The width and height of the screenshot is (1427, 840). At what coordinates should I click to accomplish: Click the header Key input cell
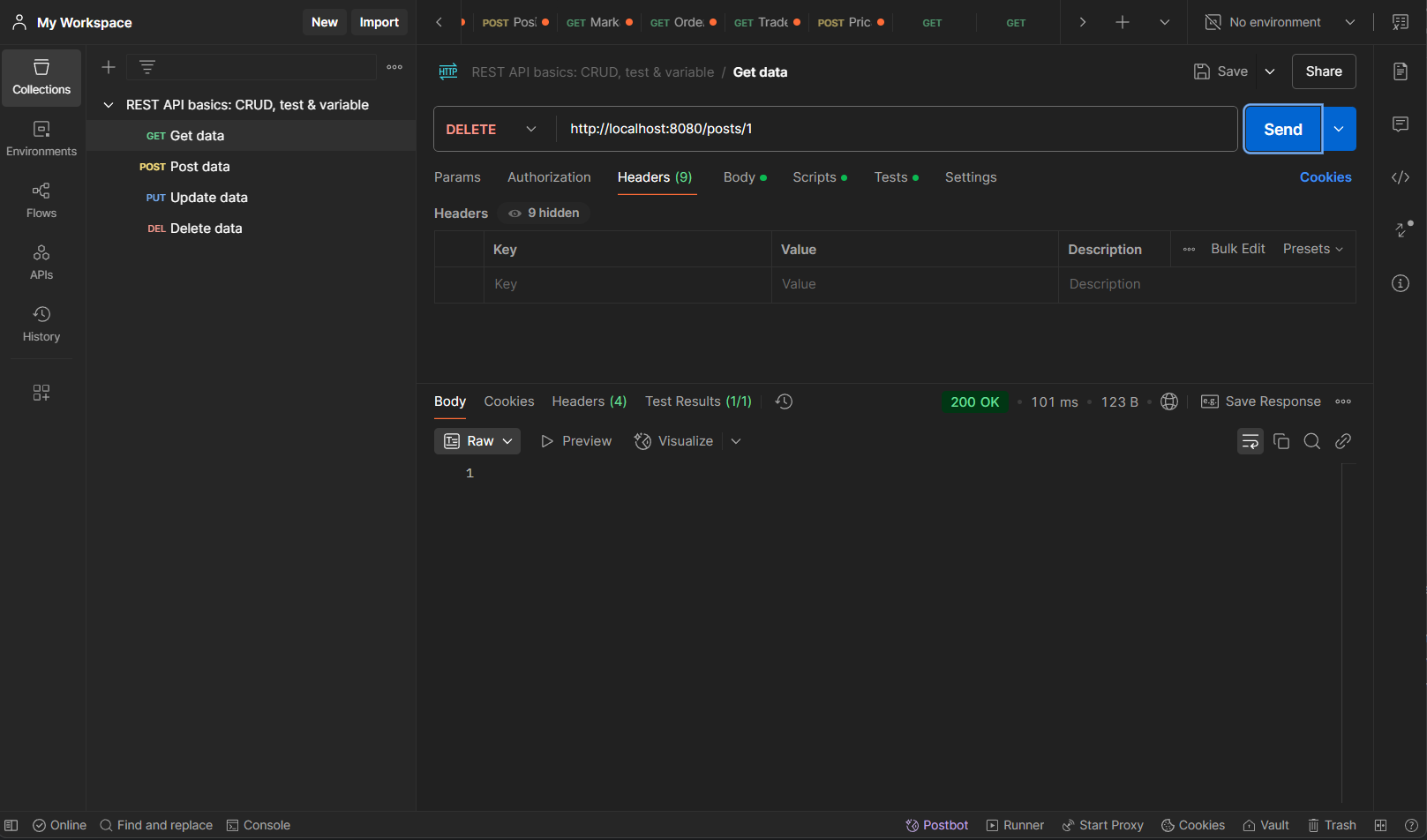click(627, 284)
